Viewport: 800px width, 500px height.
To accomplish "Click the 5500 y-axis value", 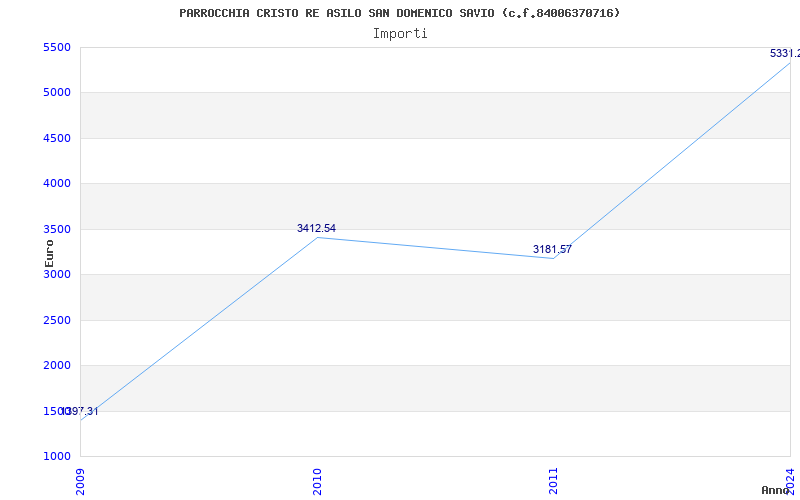I will [x=58, y=47].
